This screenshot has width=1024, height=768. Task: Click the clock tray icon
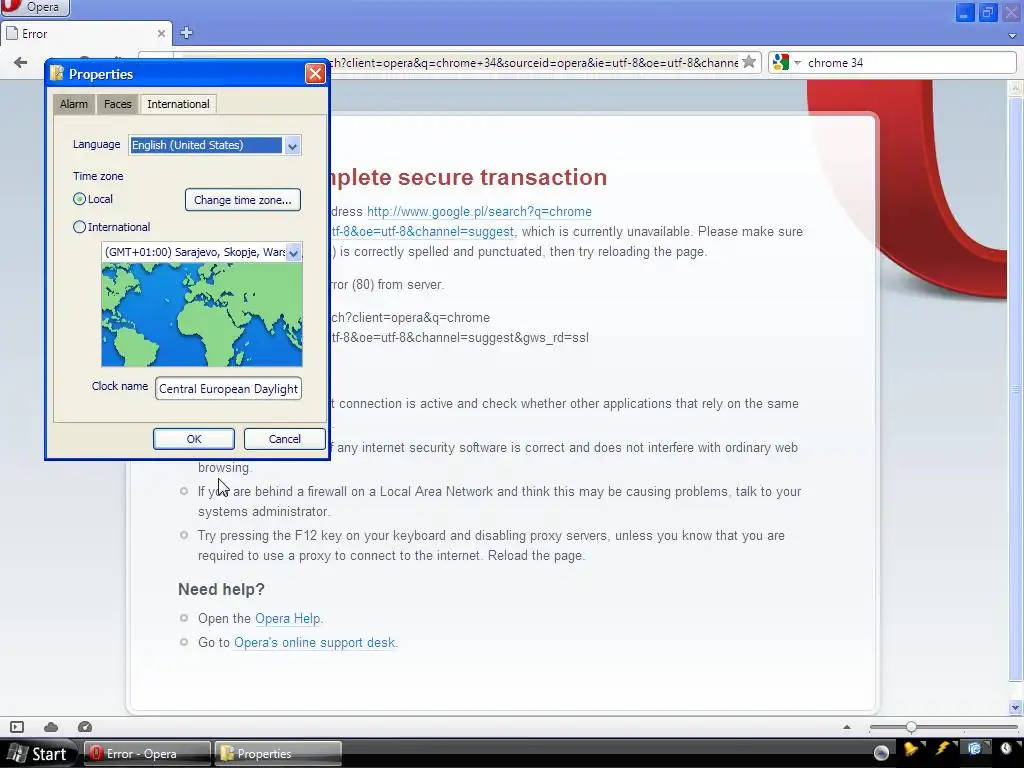click(1006, 749)
